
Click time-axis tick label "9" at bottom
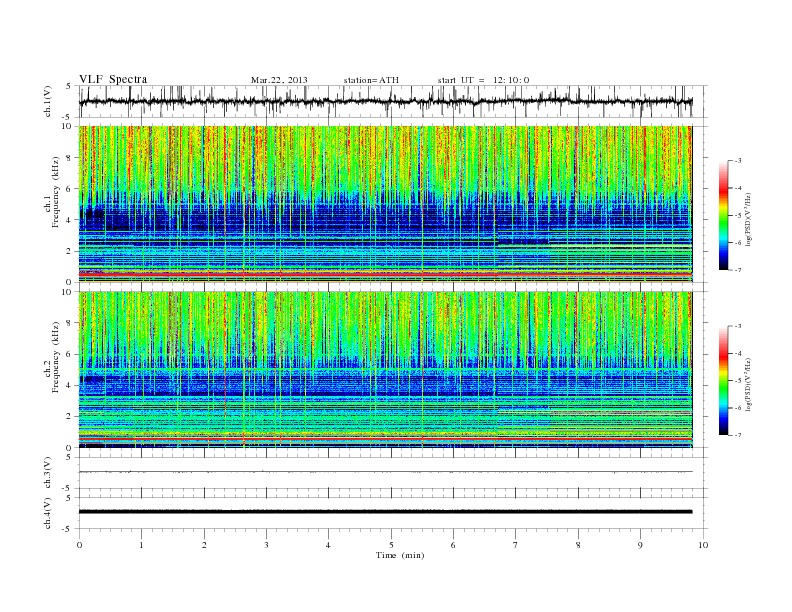coord(640,545)
